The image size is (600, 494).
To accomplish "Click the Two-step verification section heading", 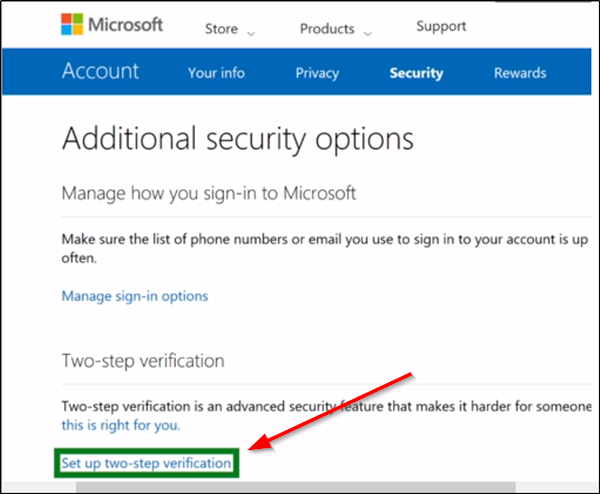I will pyautogui.click(x=143, y=360).
